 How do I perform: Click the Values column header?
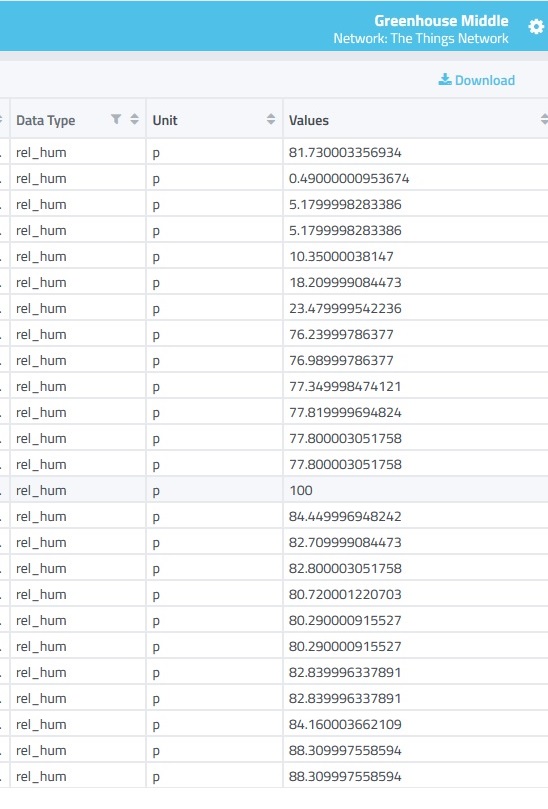tap(309, 120)
